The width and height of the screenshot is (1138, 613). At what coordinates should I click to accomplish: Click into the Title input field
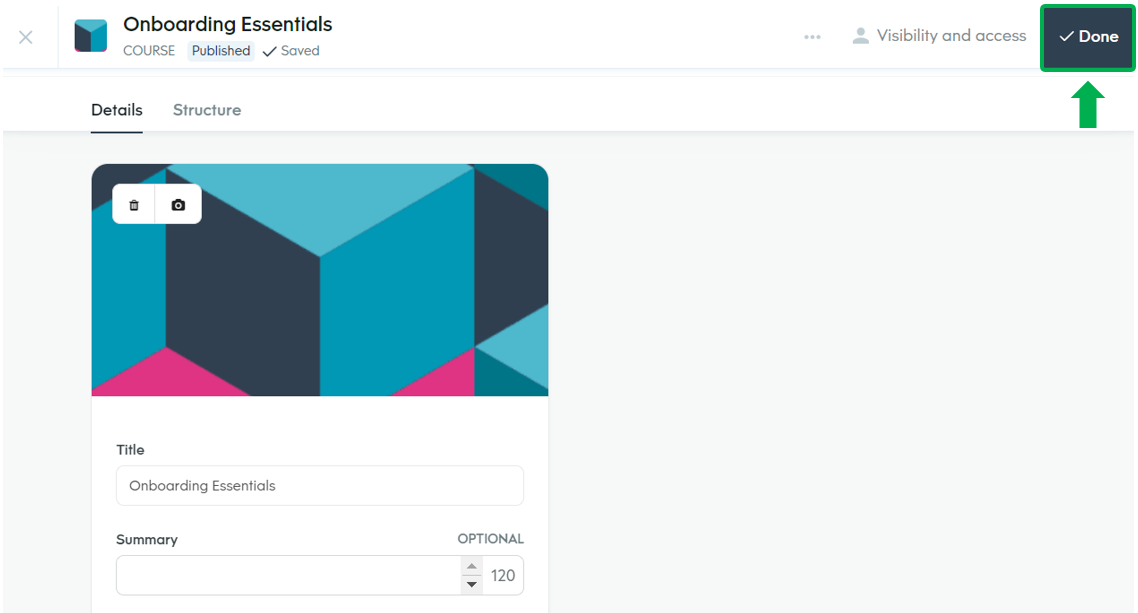coord(320,486)
